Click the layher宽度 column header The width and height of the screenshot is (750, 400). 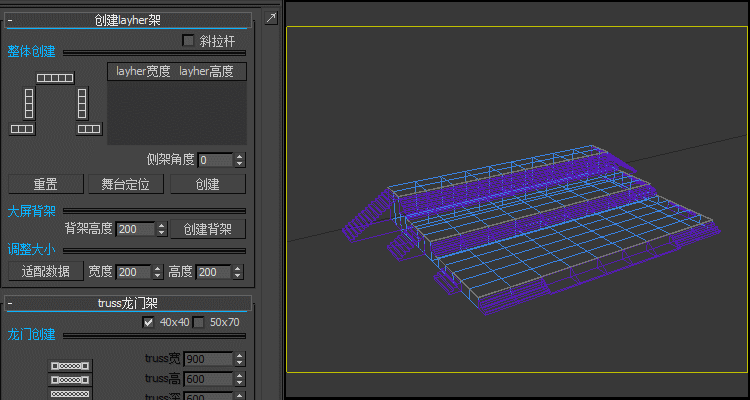143,72
